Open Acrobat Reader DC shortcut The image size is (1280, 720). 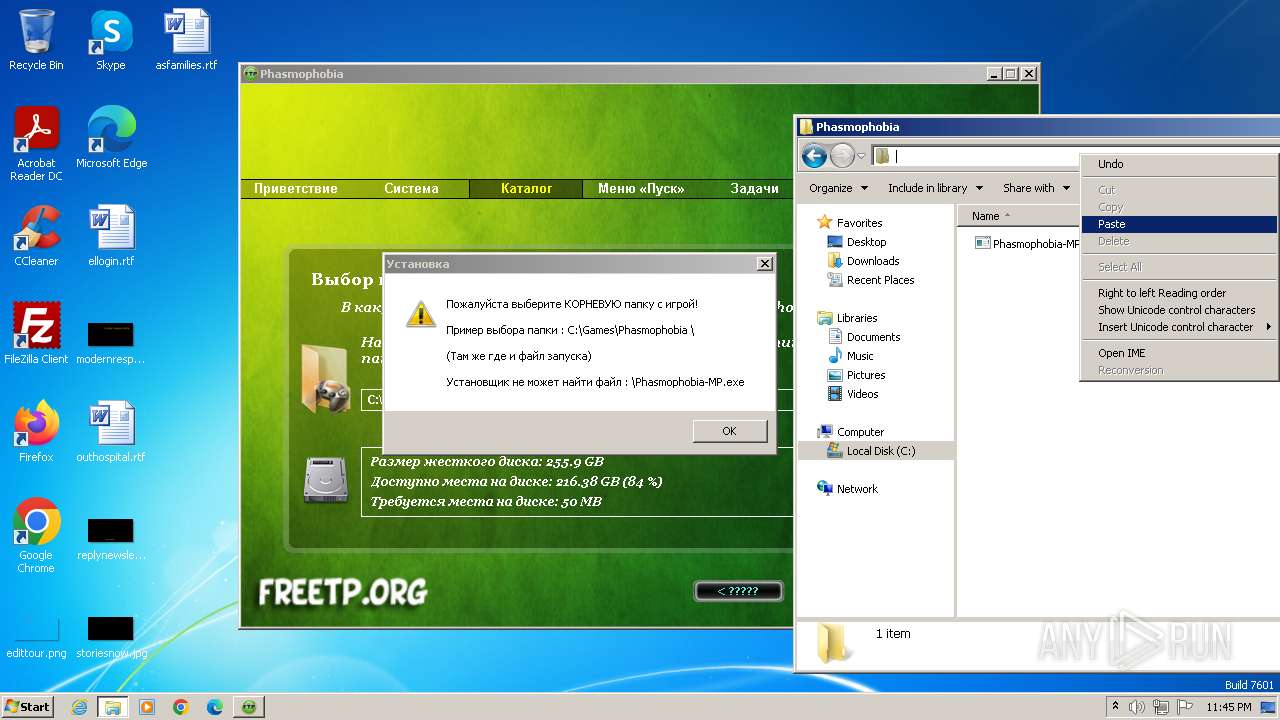click(36, 144)
